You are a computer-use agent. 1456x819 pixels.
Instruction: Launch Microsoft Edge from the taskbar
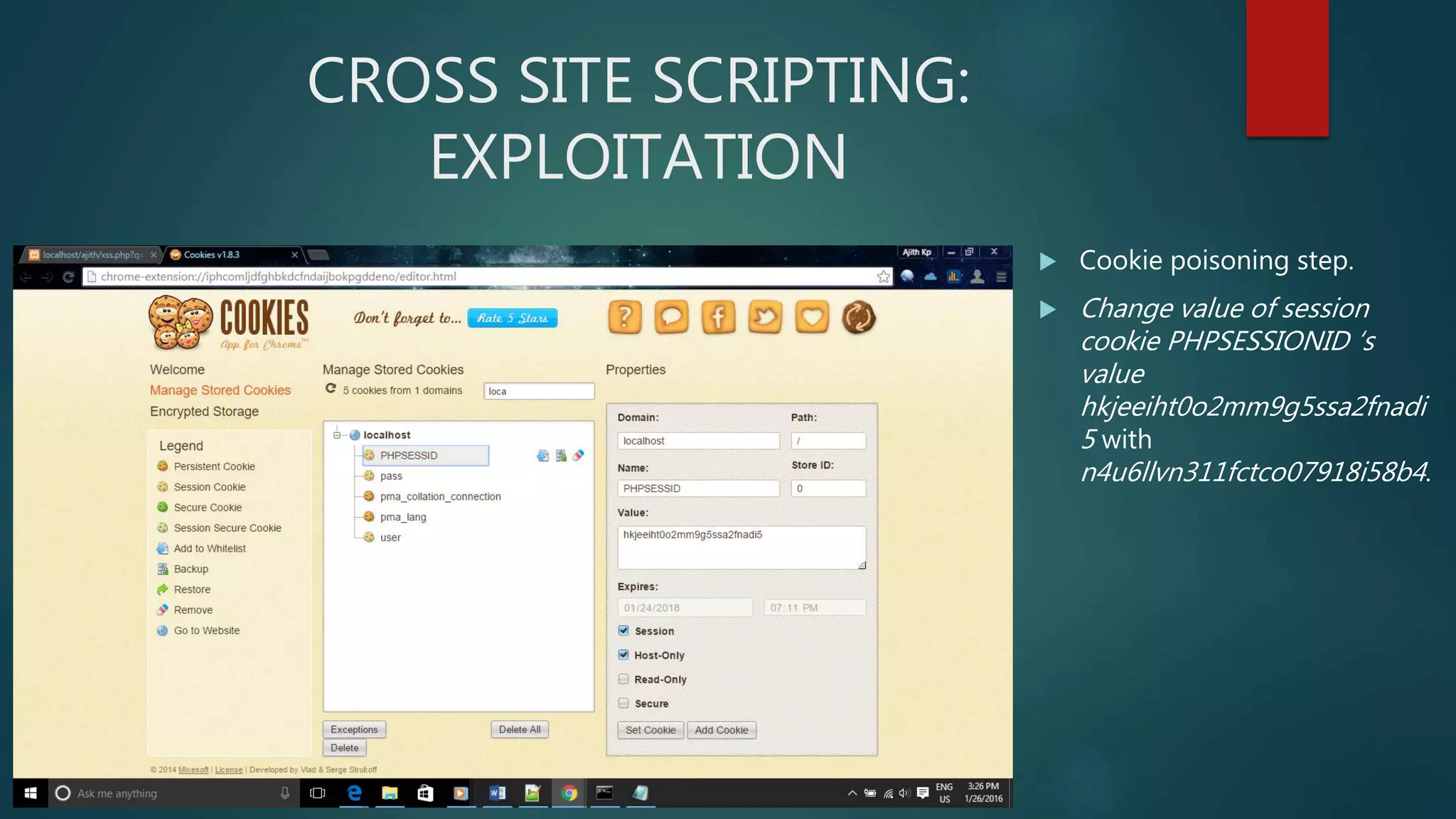point(354,793)
